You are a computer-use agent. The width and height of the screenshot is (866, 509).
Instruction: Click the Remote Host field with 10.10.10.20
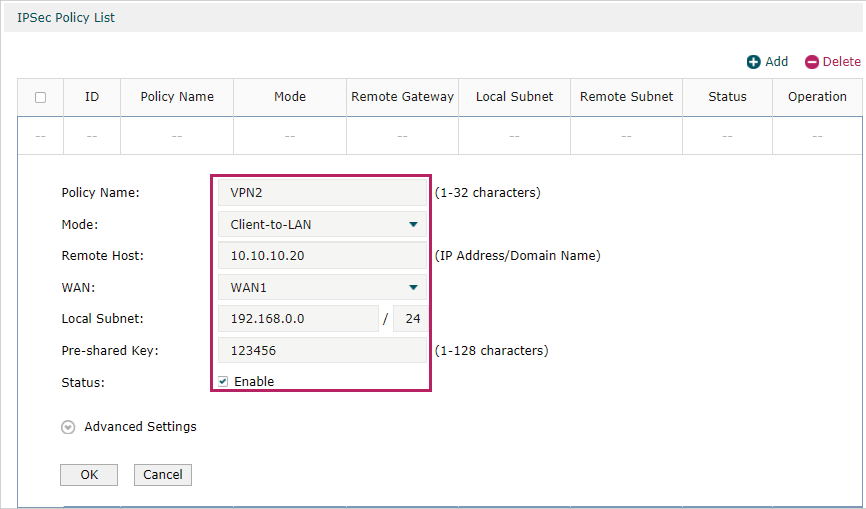[322, 256]
